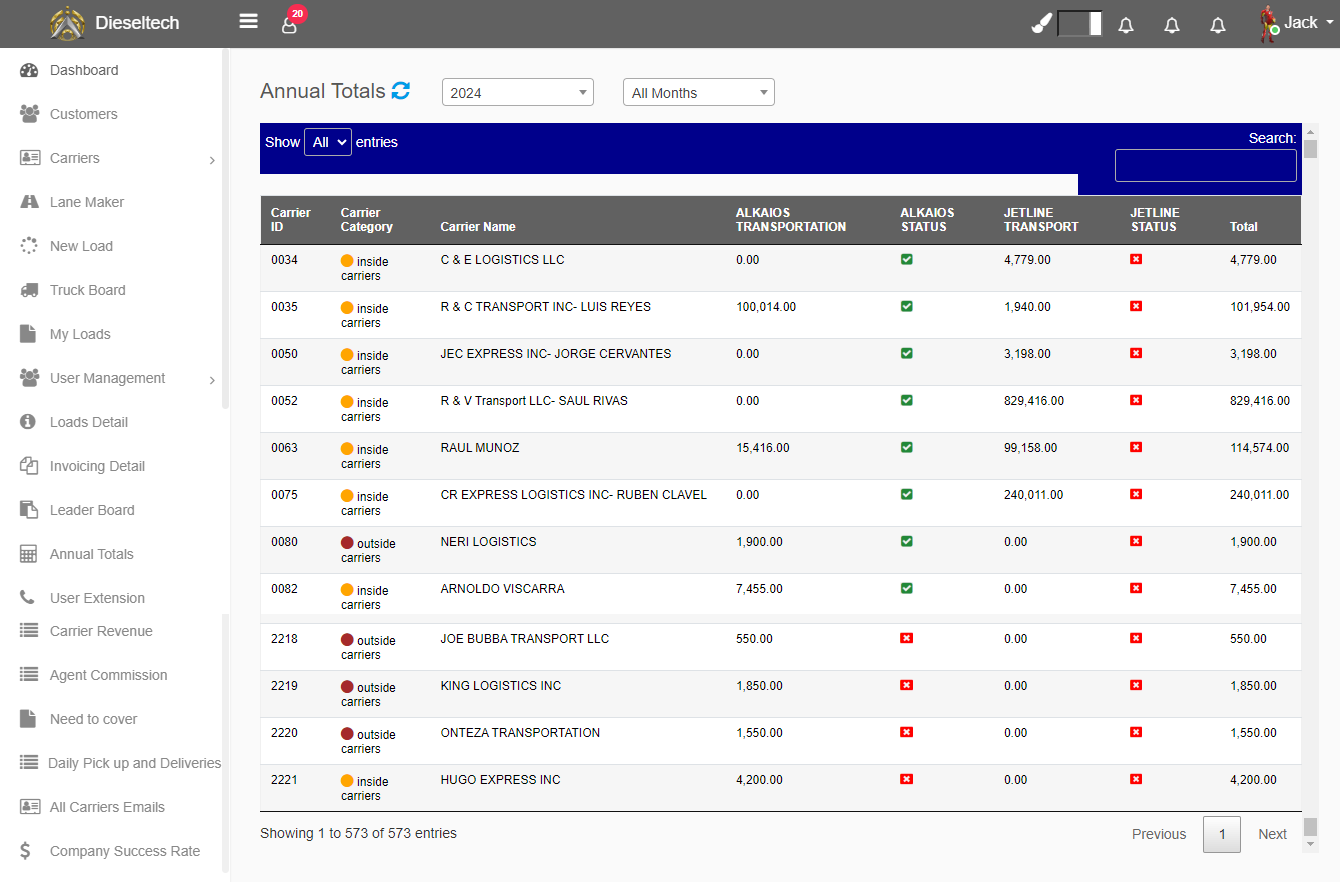The width and height of the screenshot is (1340, 888).
Task: Open Carrier Revenue menu item
Action: (x=101, y=631)
